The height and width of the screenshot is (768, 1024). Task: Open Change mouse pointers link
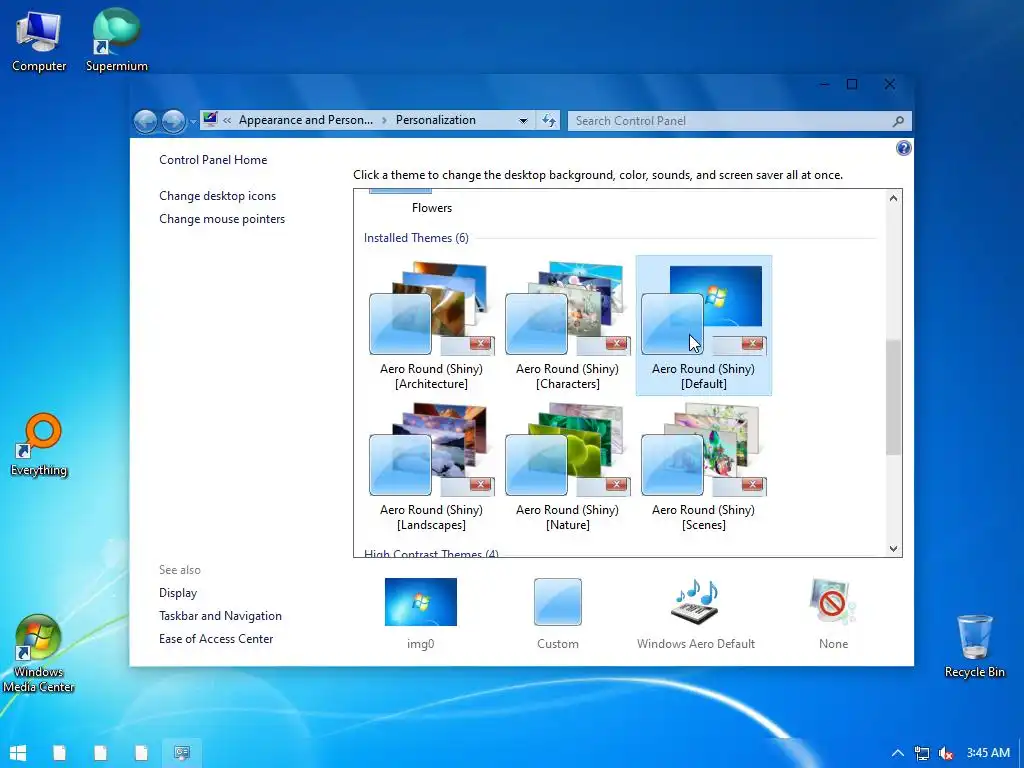[x=222, y=219]
